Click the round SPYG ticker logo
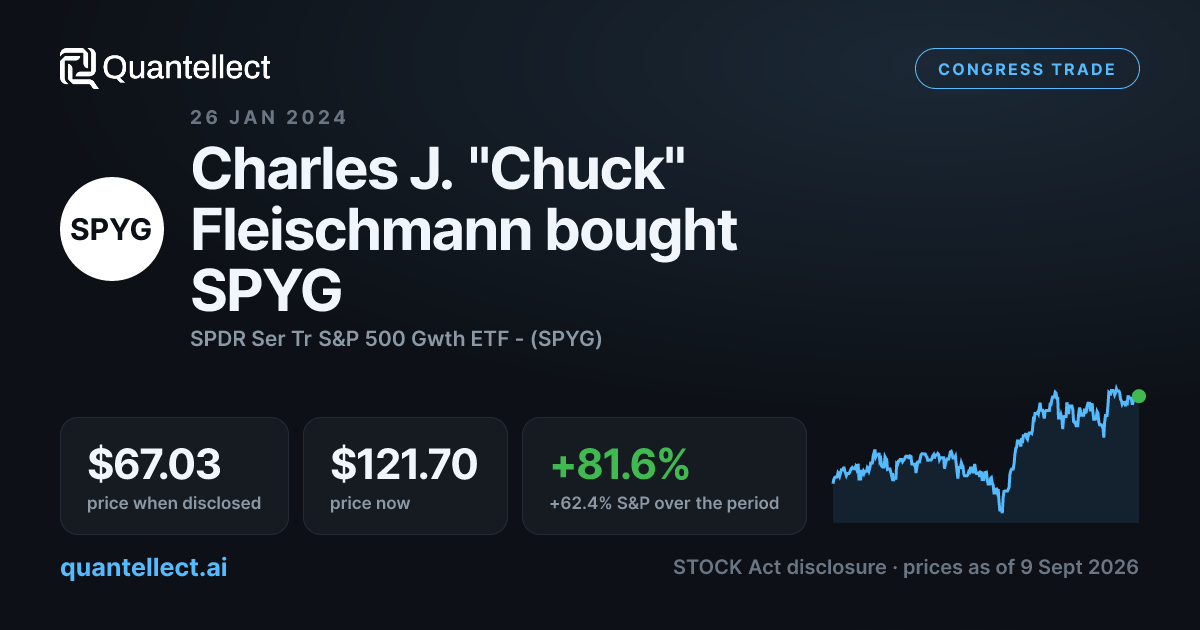The width and height of the screenshot is (1200, 630). tap(112, 229)
